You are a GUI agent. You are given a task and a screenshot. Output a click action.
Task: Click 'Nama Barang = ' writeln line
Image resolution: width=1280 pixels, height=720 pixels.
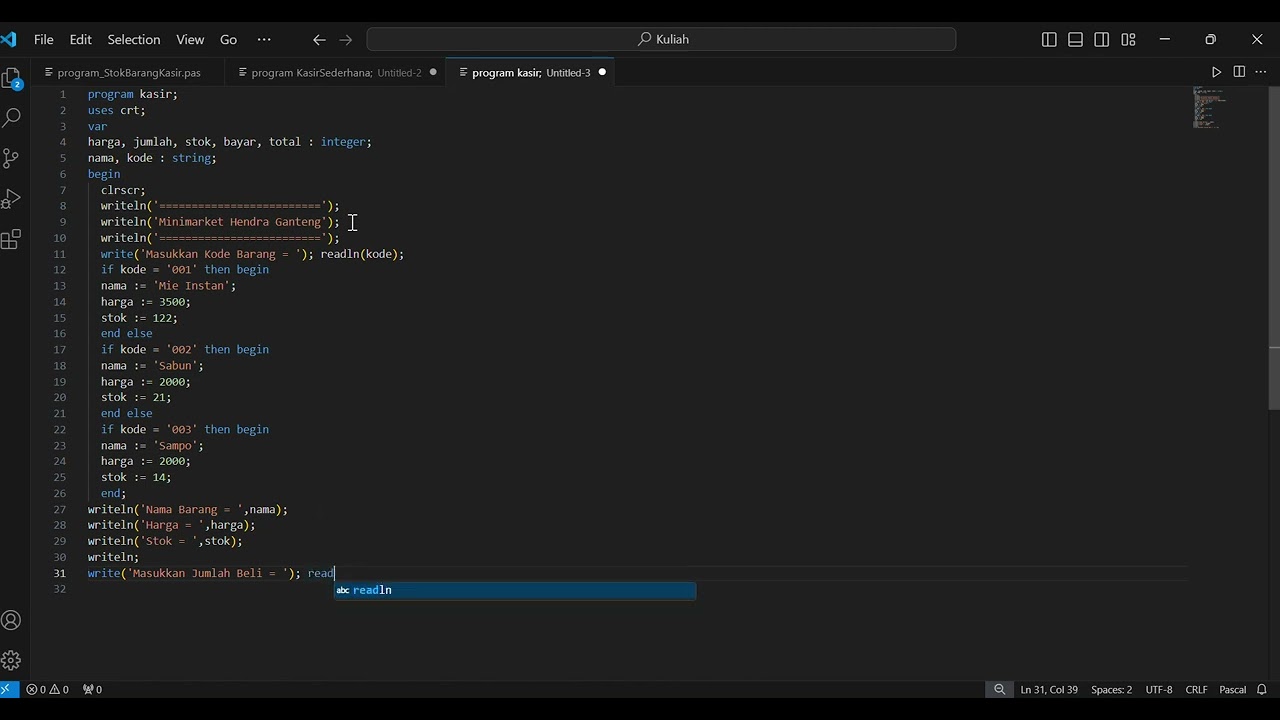(188, 510)
